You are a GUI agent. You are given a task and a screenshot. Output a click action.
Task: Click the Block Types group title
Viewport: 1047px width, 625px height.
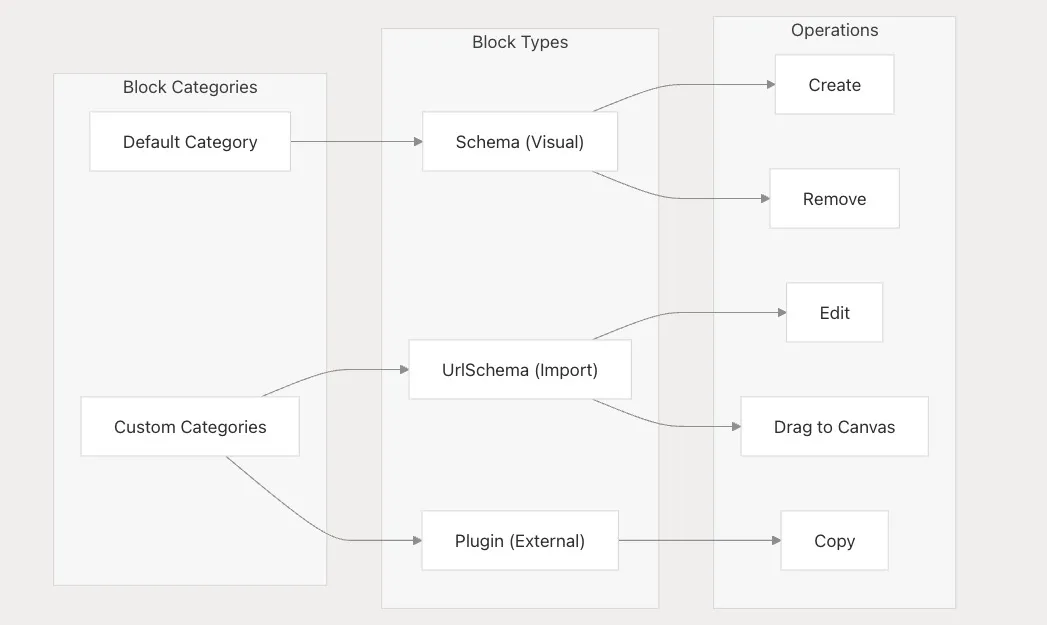tap(520, 42)
